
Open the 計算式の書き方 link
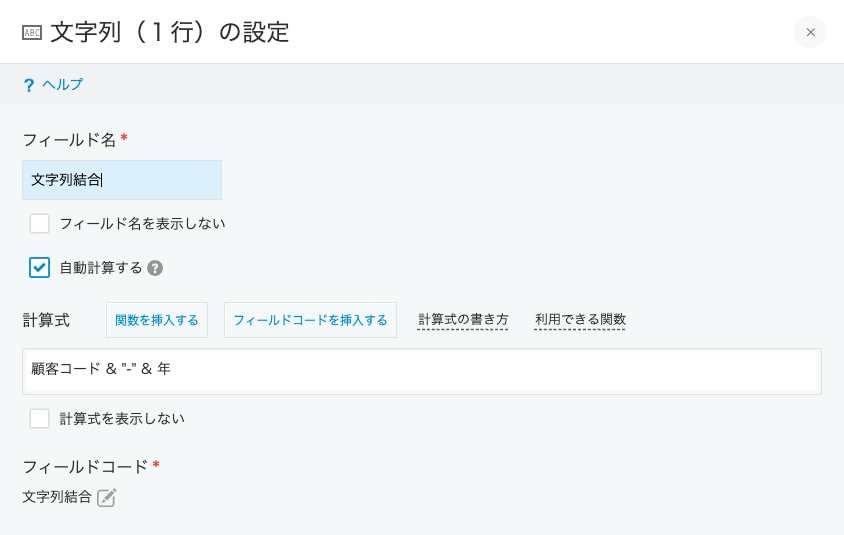[x=463, y=320]
